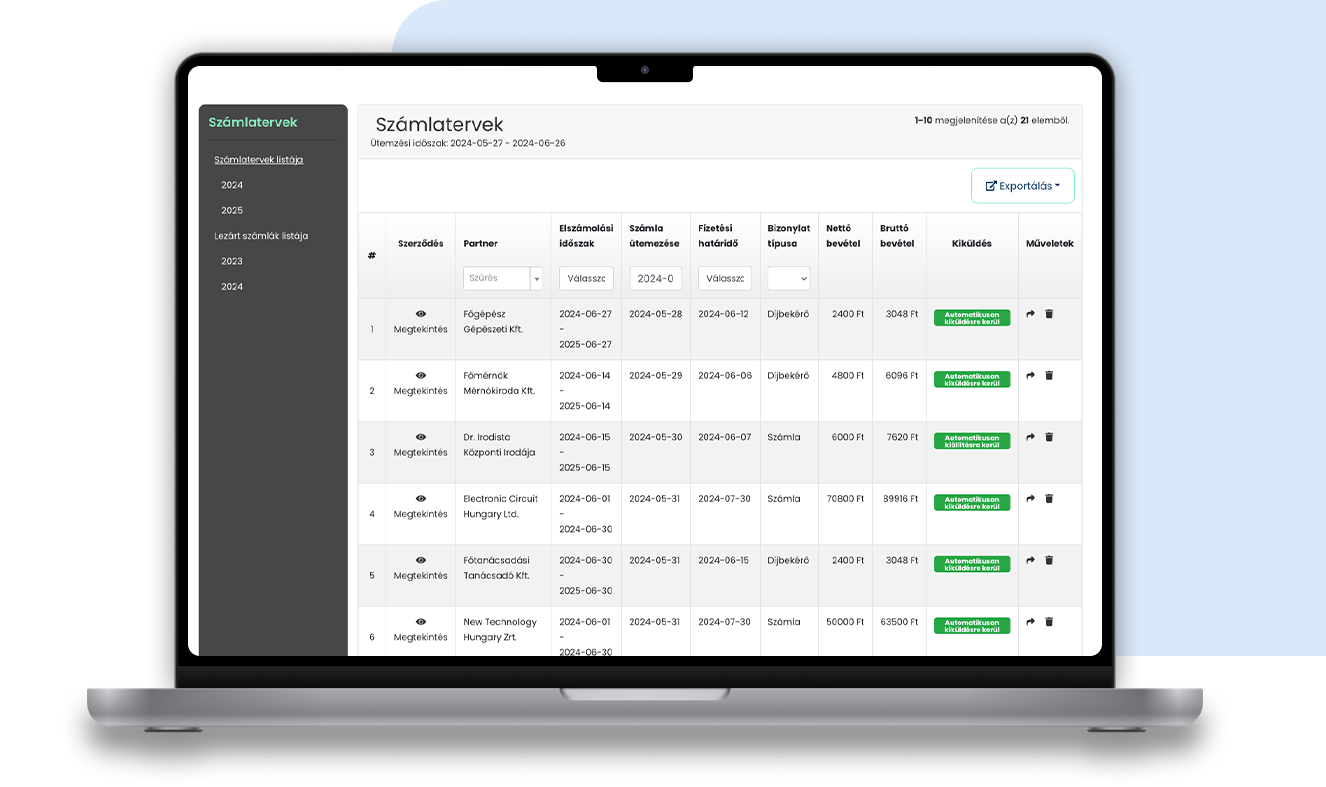1326x787 pixels.
Task: Click the forward arrow icon in row 1
Action: [x=1031, y=314]
